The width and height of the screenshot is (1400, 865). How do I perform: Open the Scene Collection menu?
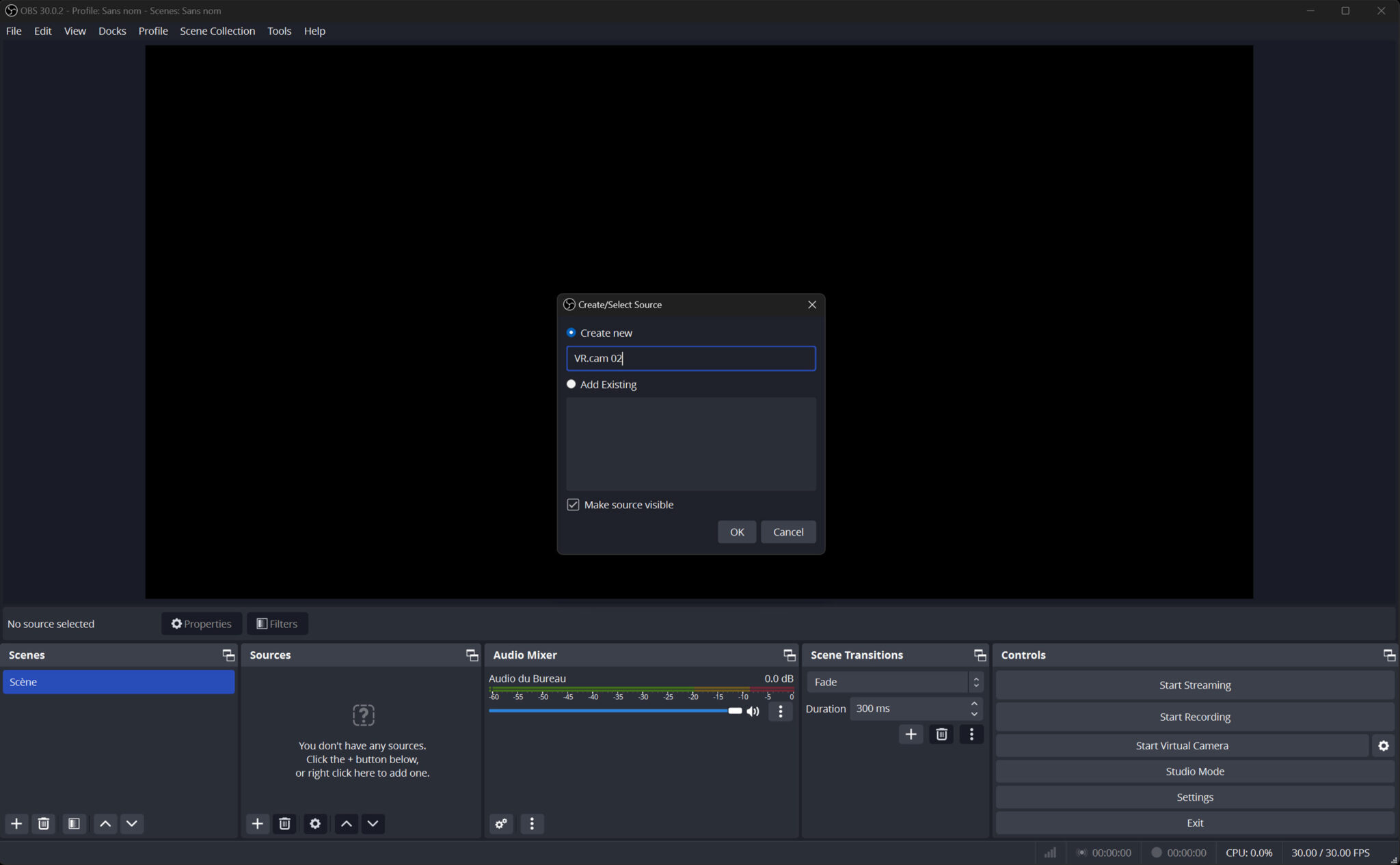click(217, 31)
